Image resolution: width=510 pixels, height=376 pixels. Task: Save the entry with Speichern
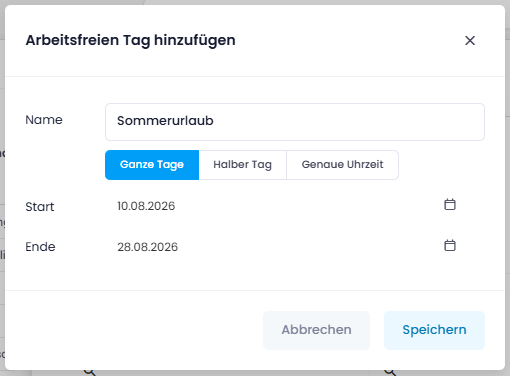[x=434, y=330]
